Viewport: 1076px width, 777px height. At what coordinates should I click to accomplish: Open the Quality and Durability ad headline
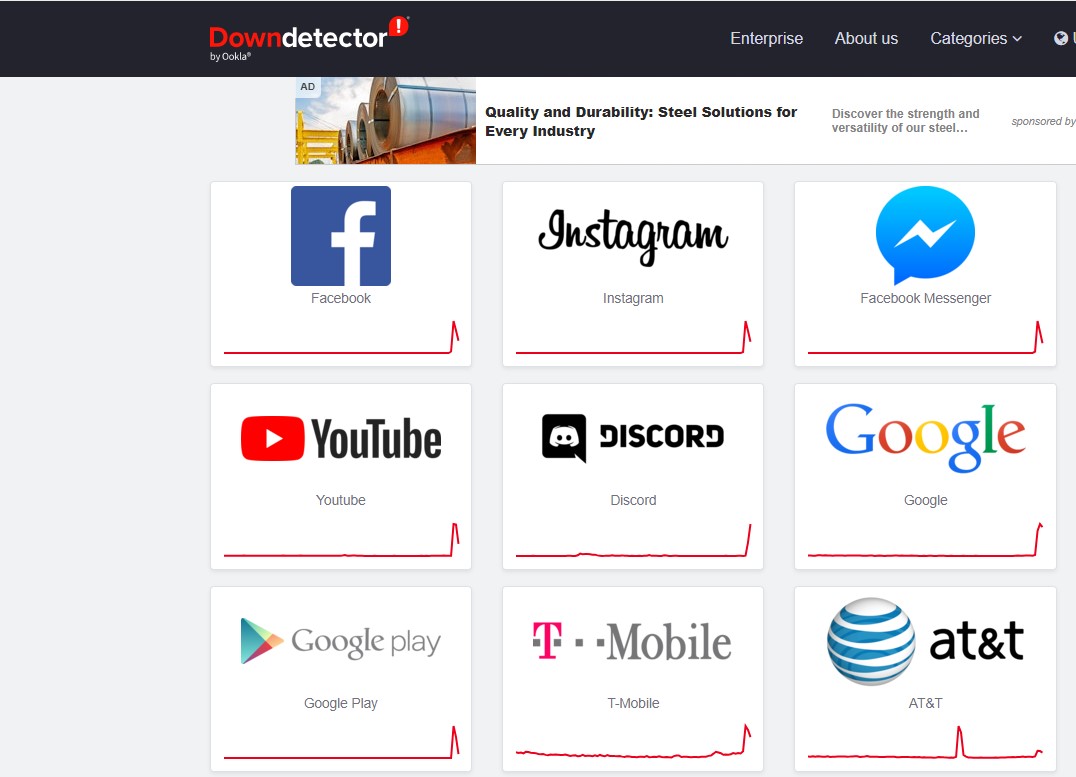coord(641,122)
